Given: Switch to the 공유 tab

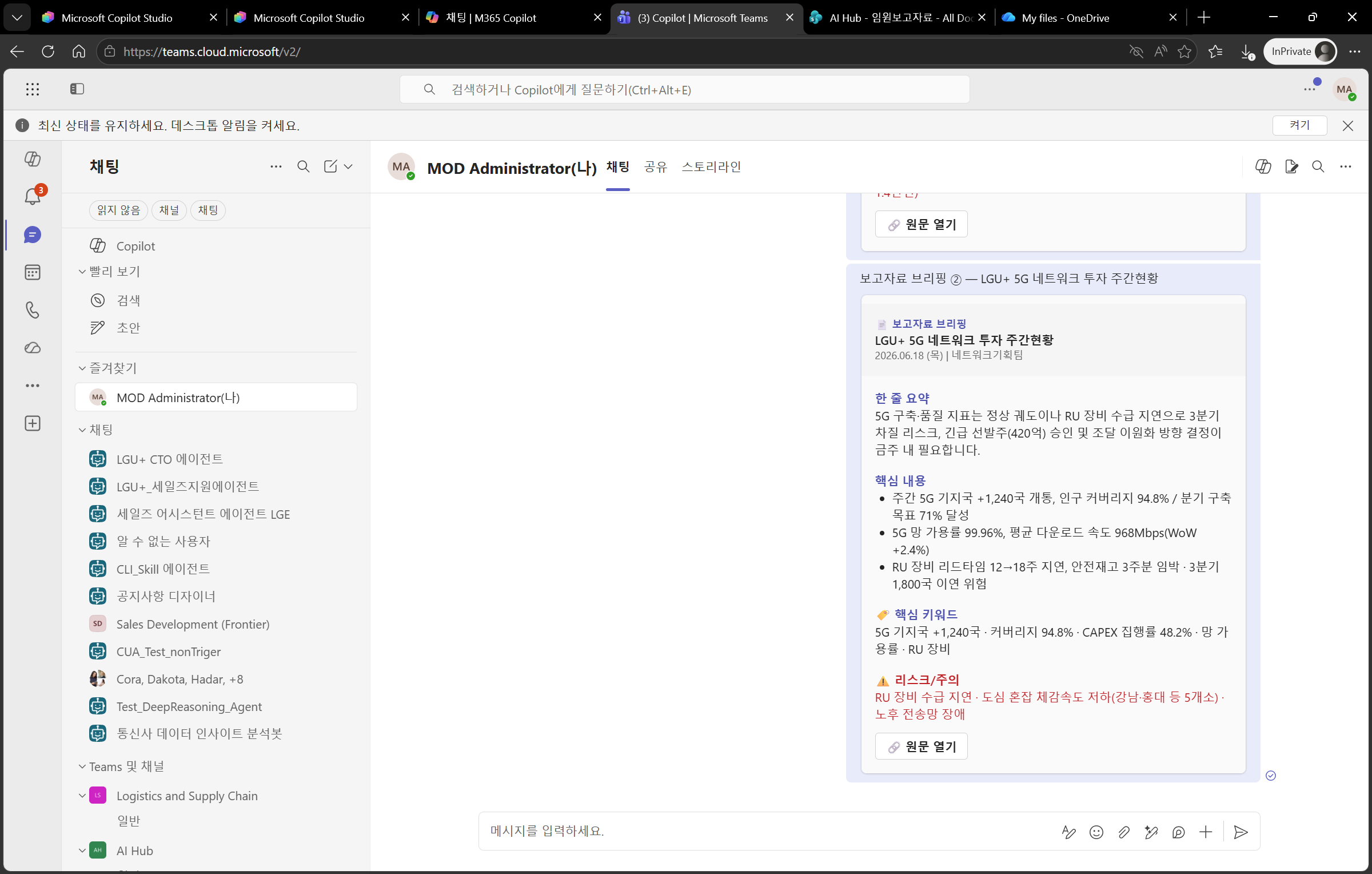Looking at the screenshot, I should tap(656, 167).
